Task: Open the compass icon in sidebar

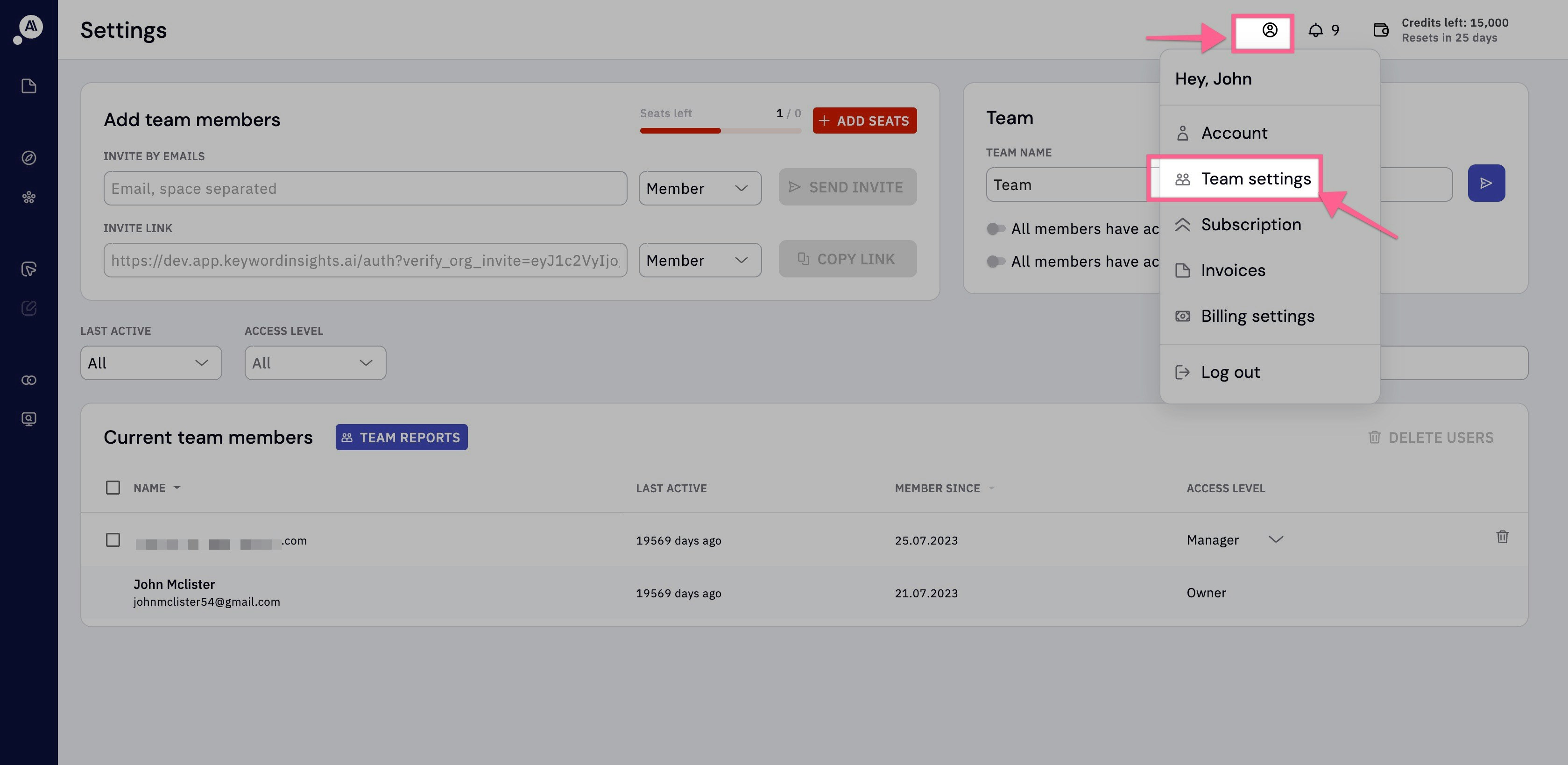Action: 28,158
